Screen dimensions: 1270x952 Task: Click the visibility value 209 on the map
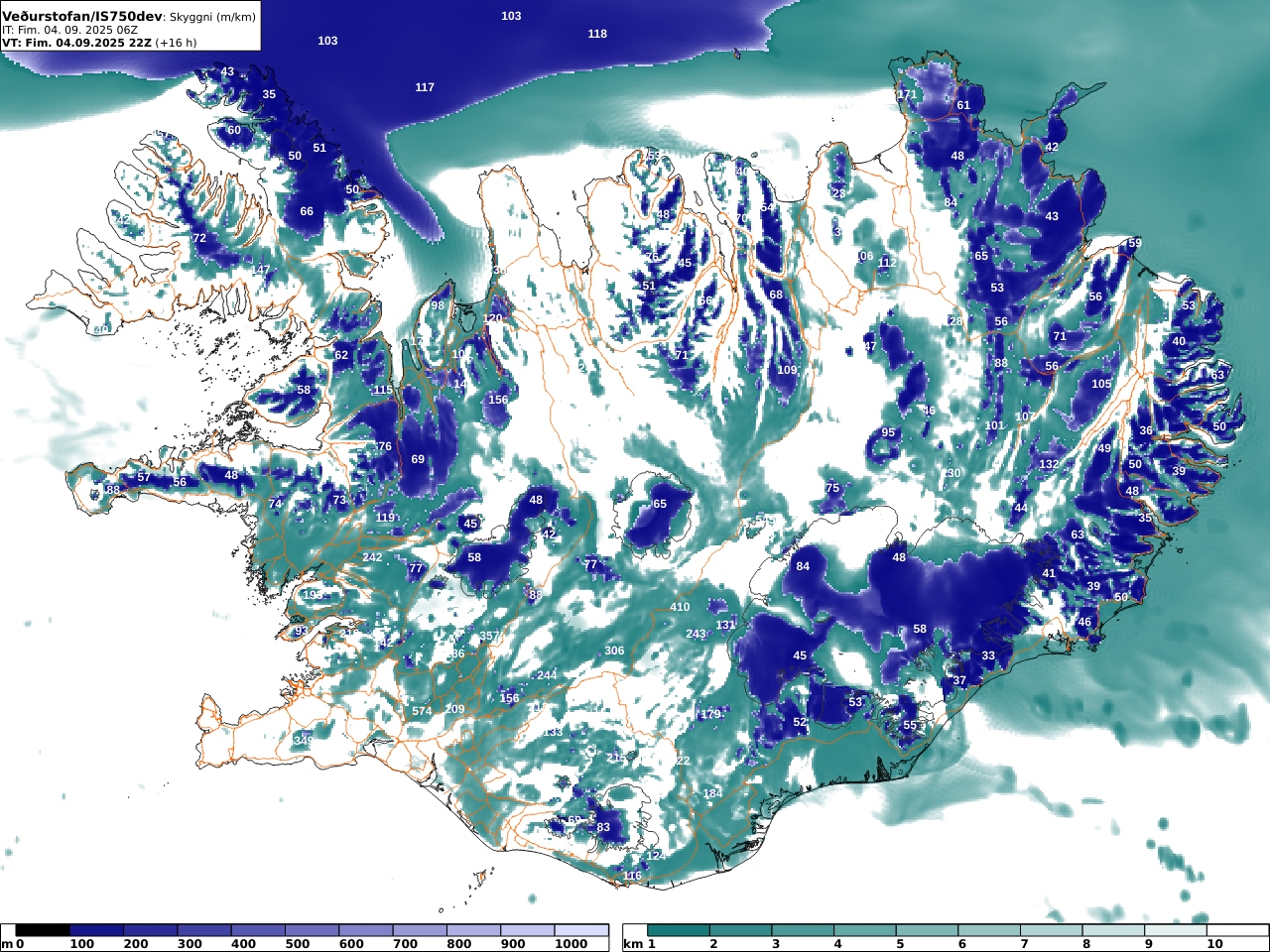coord(454,709)
